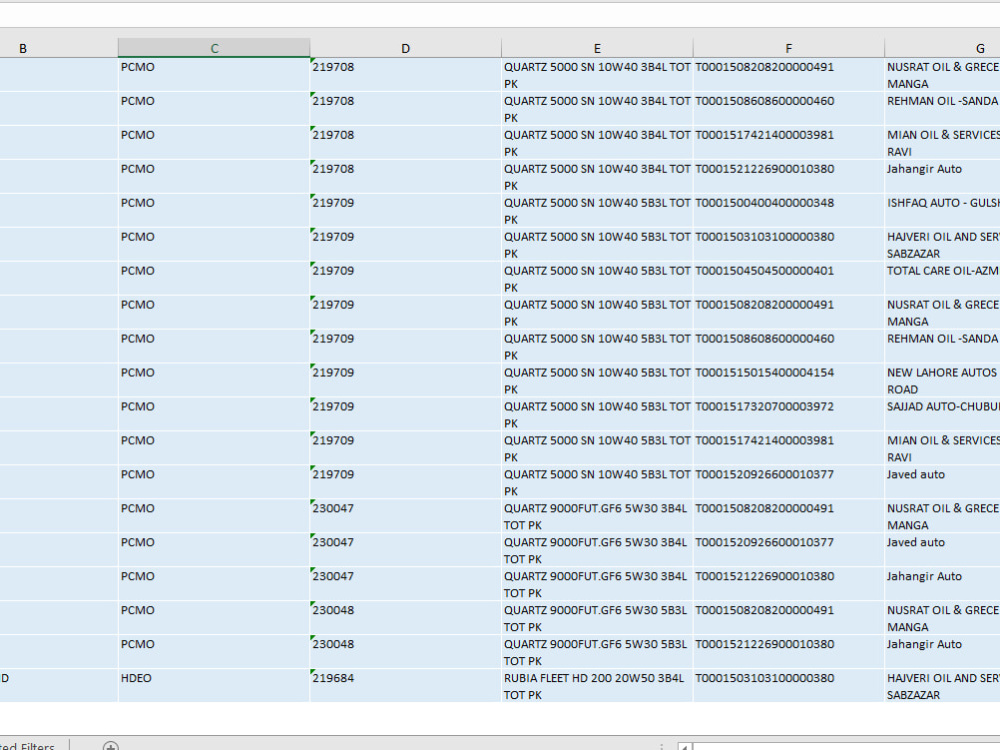Viewport: 1000px width, 750px height.
Task: Select column F header
Action: [x=789, y=48]
